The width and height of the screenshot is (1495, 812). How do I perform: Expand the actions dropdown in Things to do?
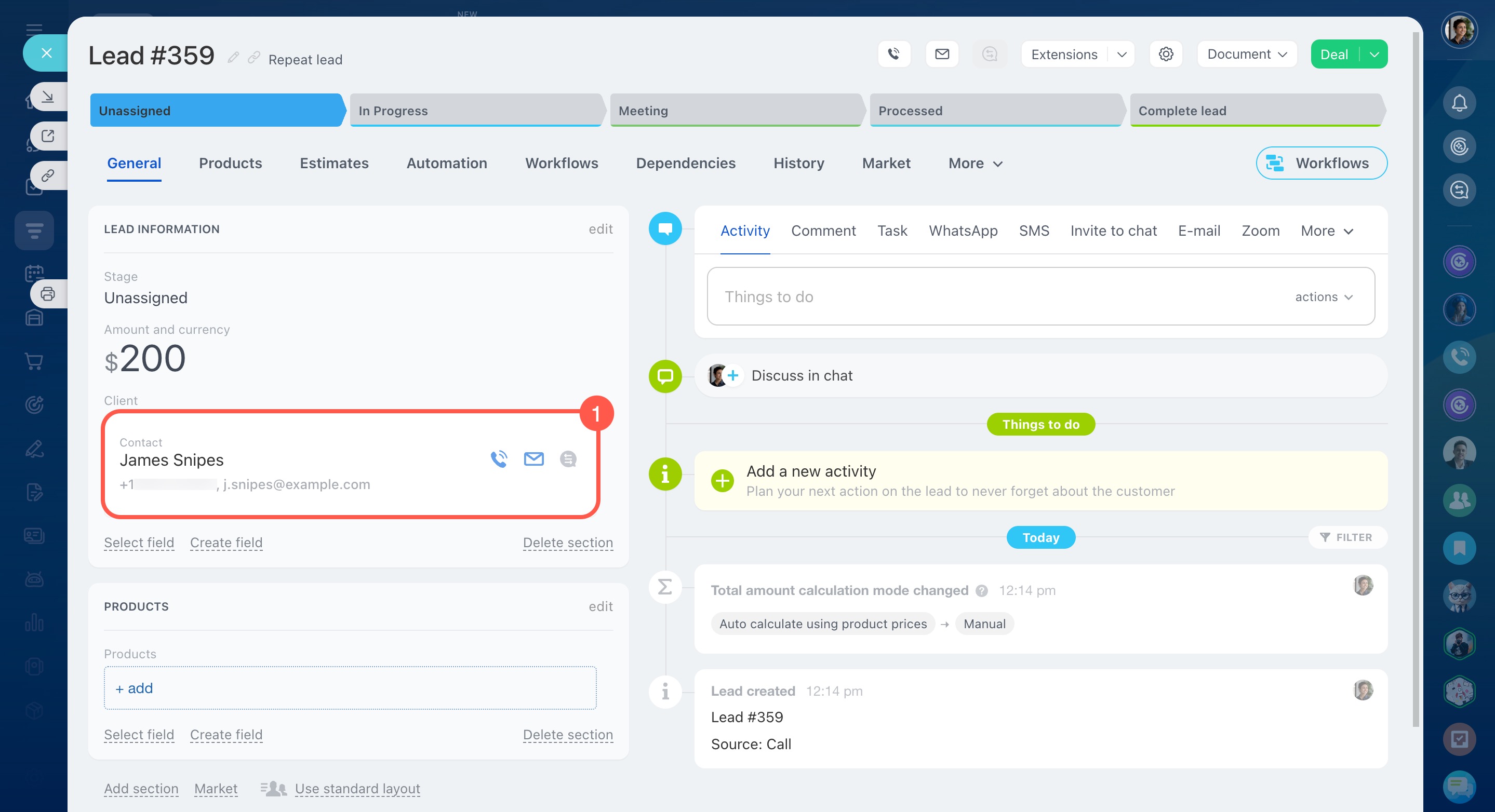coord(1324,297)
